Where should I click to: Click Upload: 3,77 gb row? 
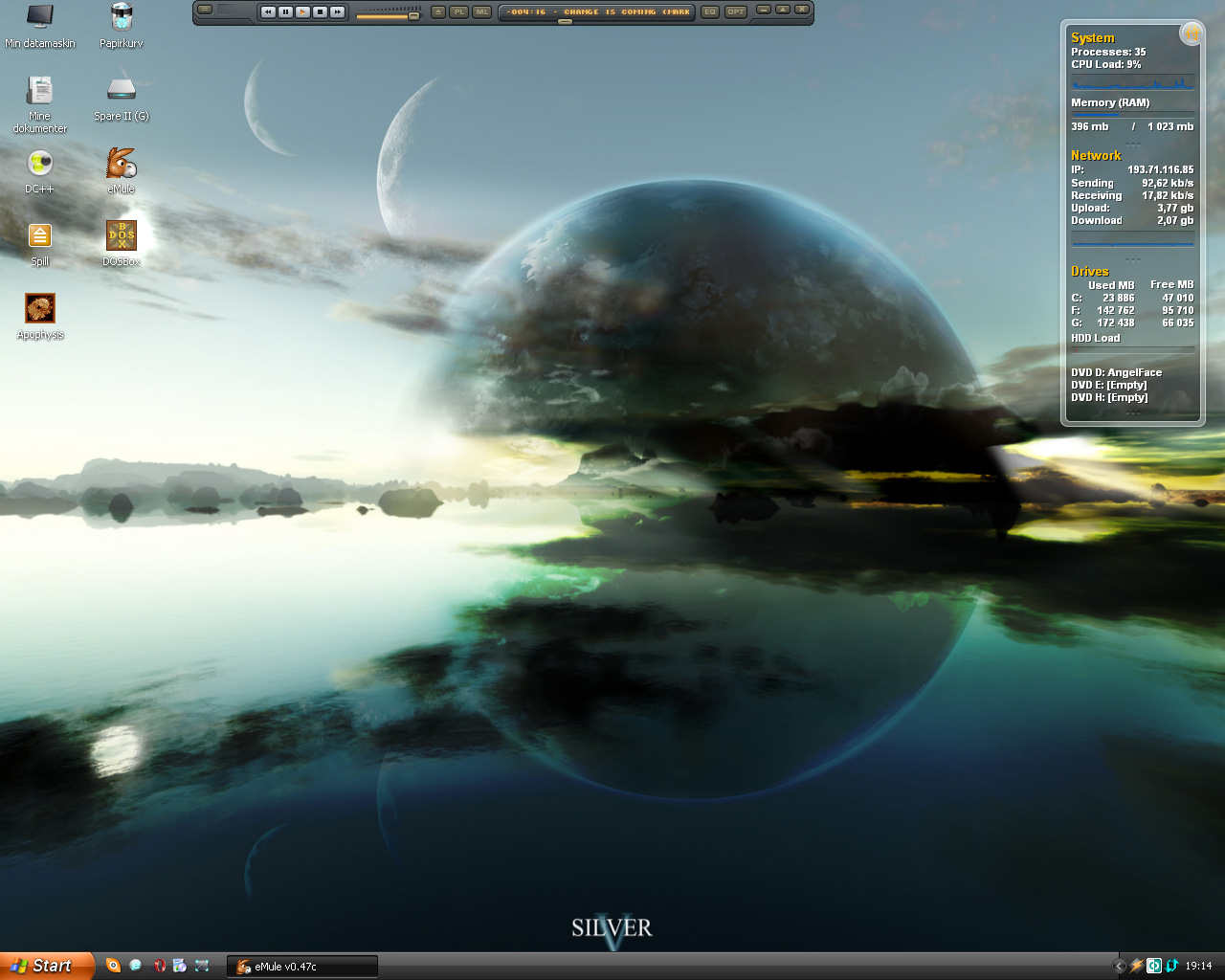point(1132,208)
